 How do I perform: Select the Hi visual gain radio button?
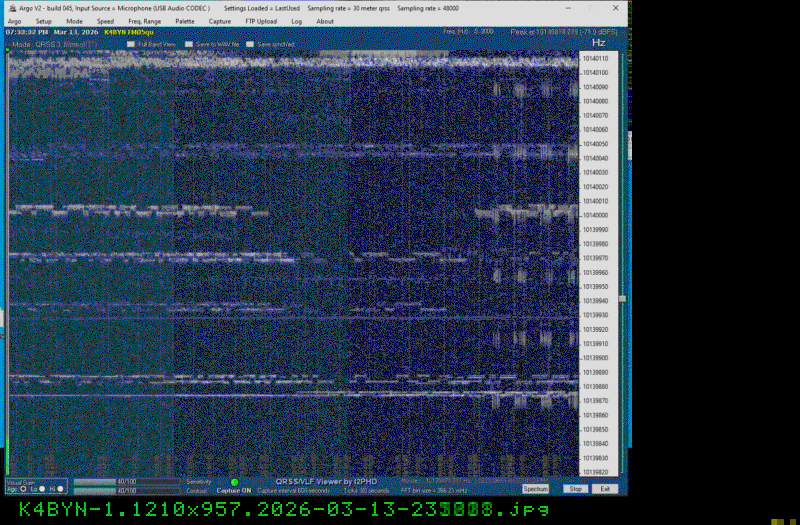point(60,489)
